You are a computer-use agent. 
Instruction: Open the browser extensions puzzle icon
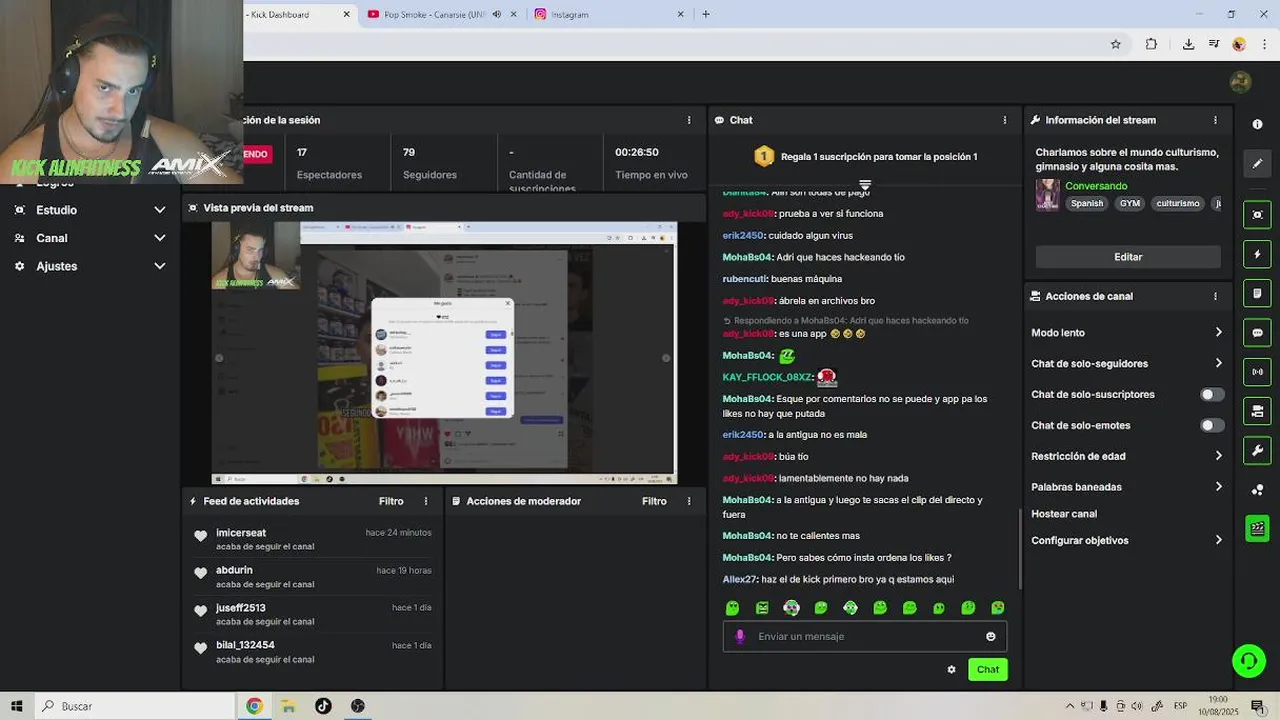pyautogui.click(x=1151, y=44)
